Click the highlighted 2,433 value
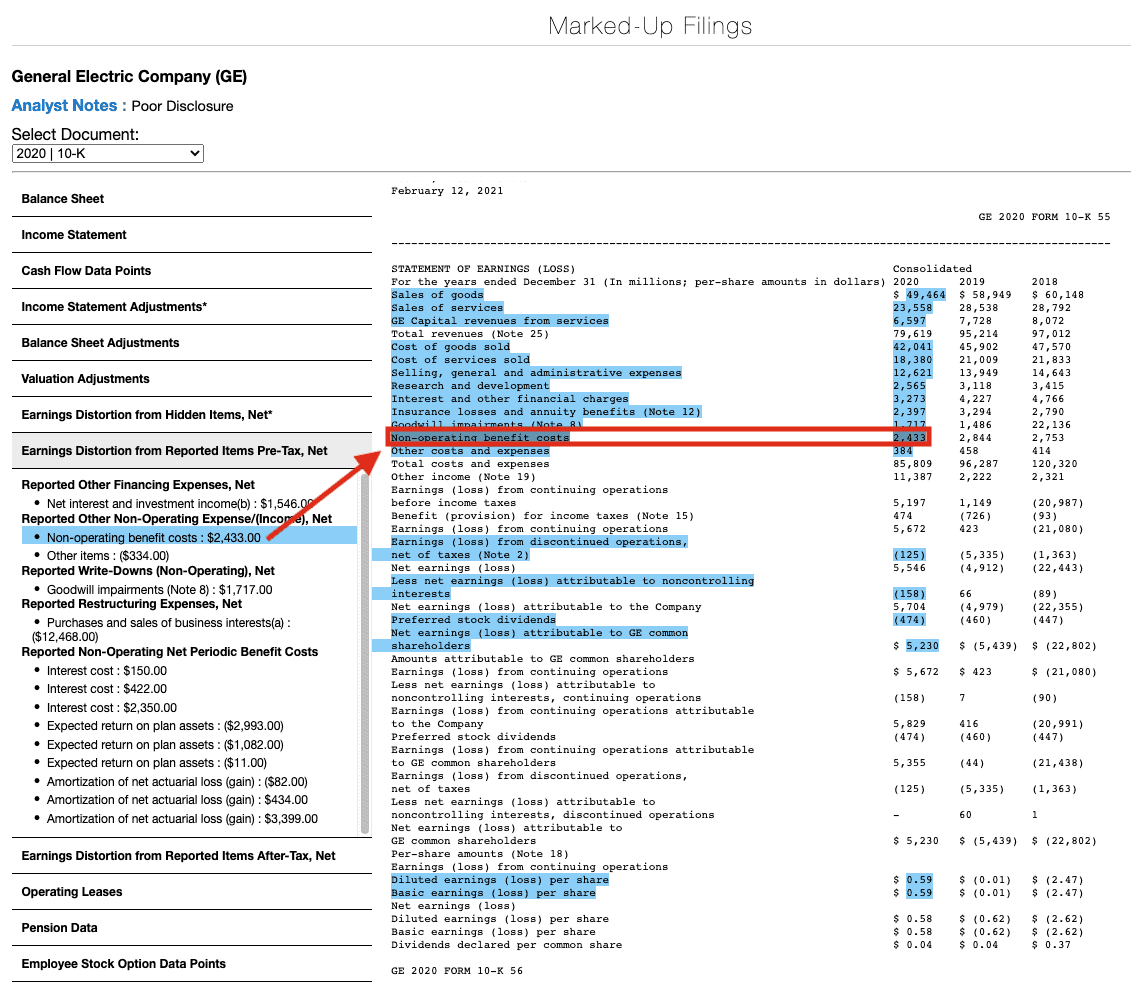 click(x=910, y=437)
